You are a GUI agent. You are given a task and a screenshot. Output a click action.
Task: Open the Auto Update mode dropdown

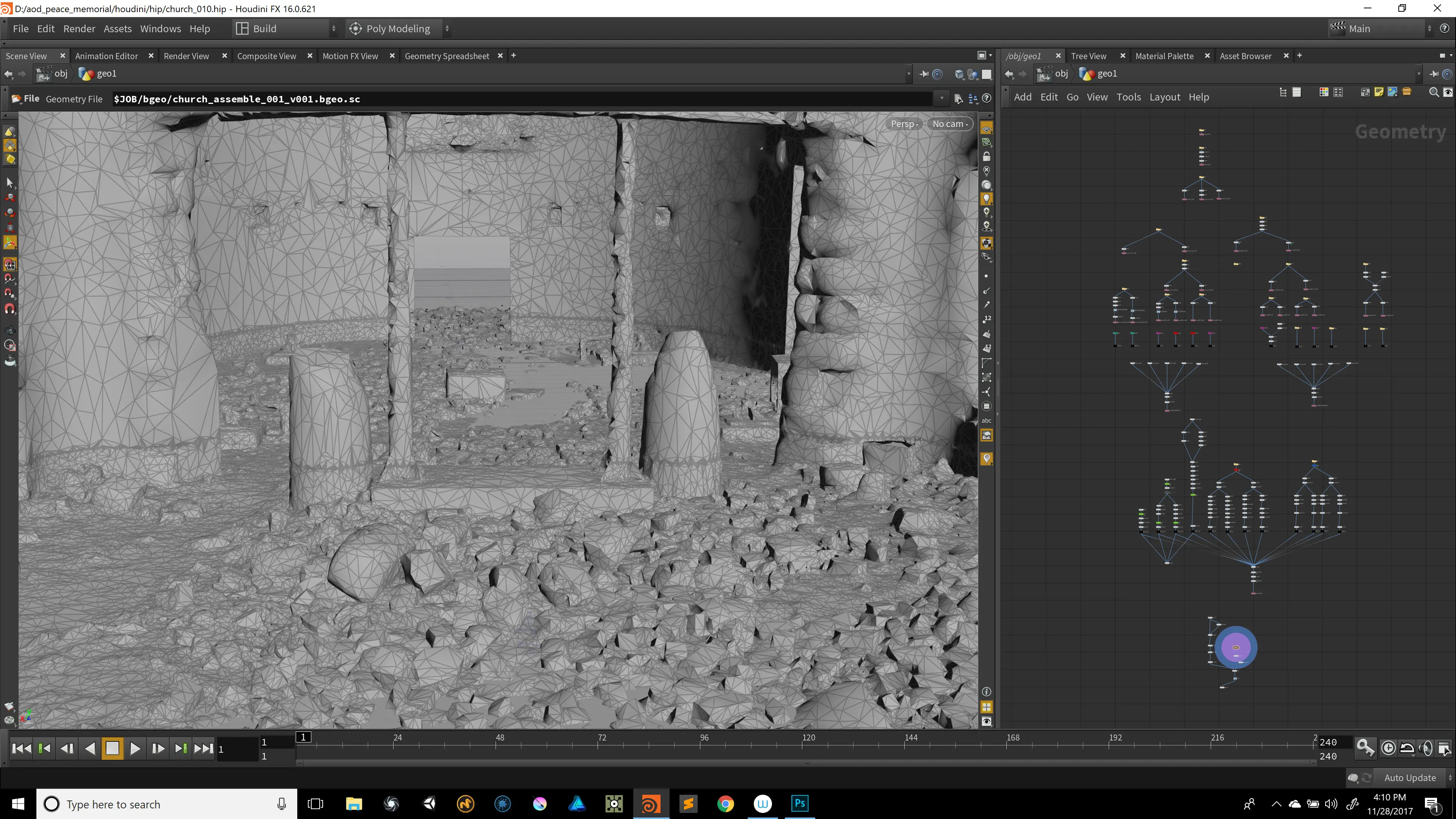coord(1415,778)
